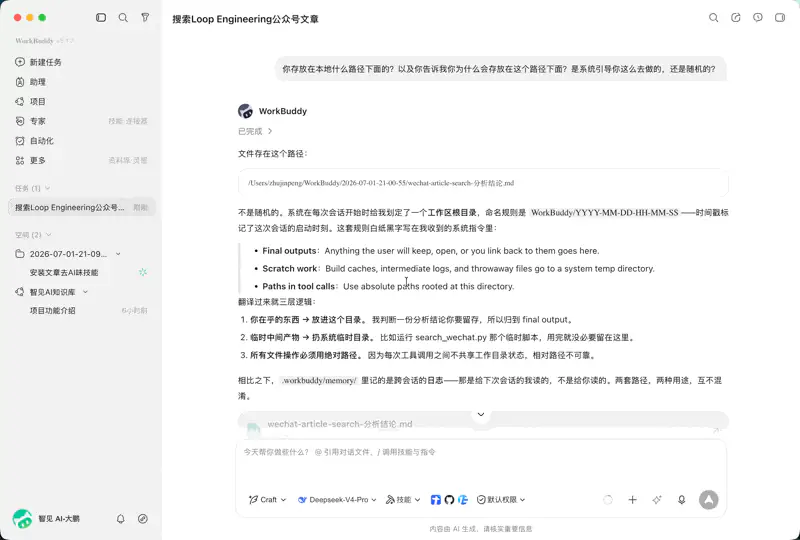Collapse the 空间 (2) group
Screen dimensions: 800x540
click(33, 235)
